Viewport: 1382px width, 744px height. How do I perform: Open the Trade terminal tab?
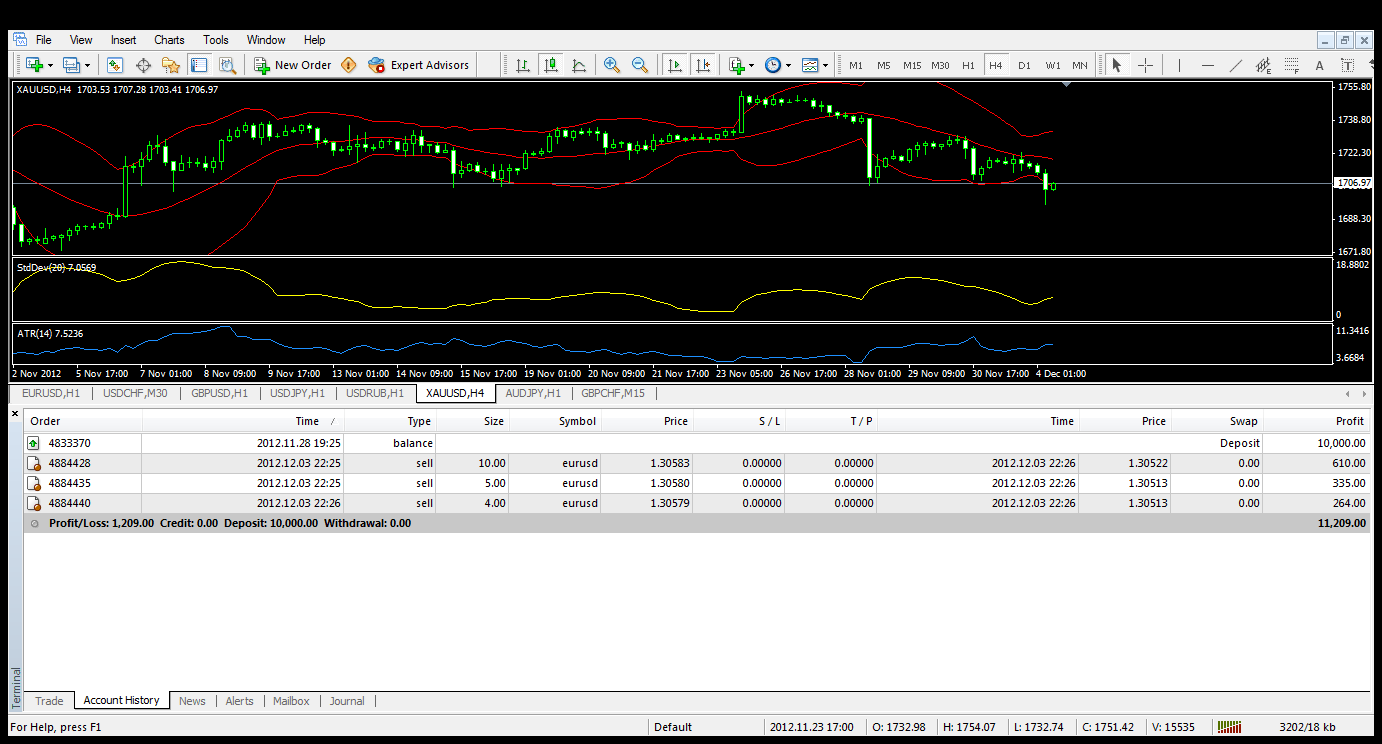(49, 701)
